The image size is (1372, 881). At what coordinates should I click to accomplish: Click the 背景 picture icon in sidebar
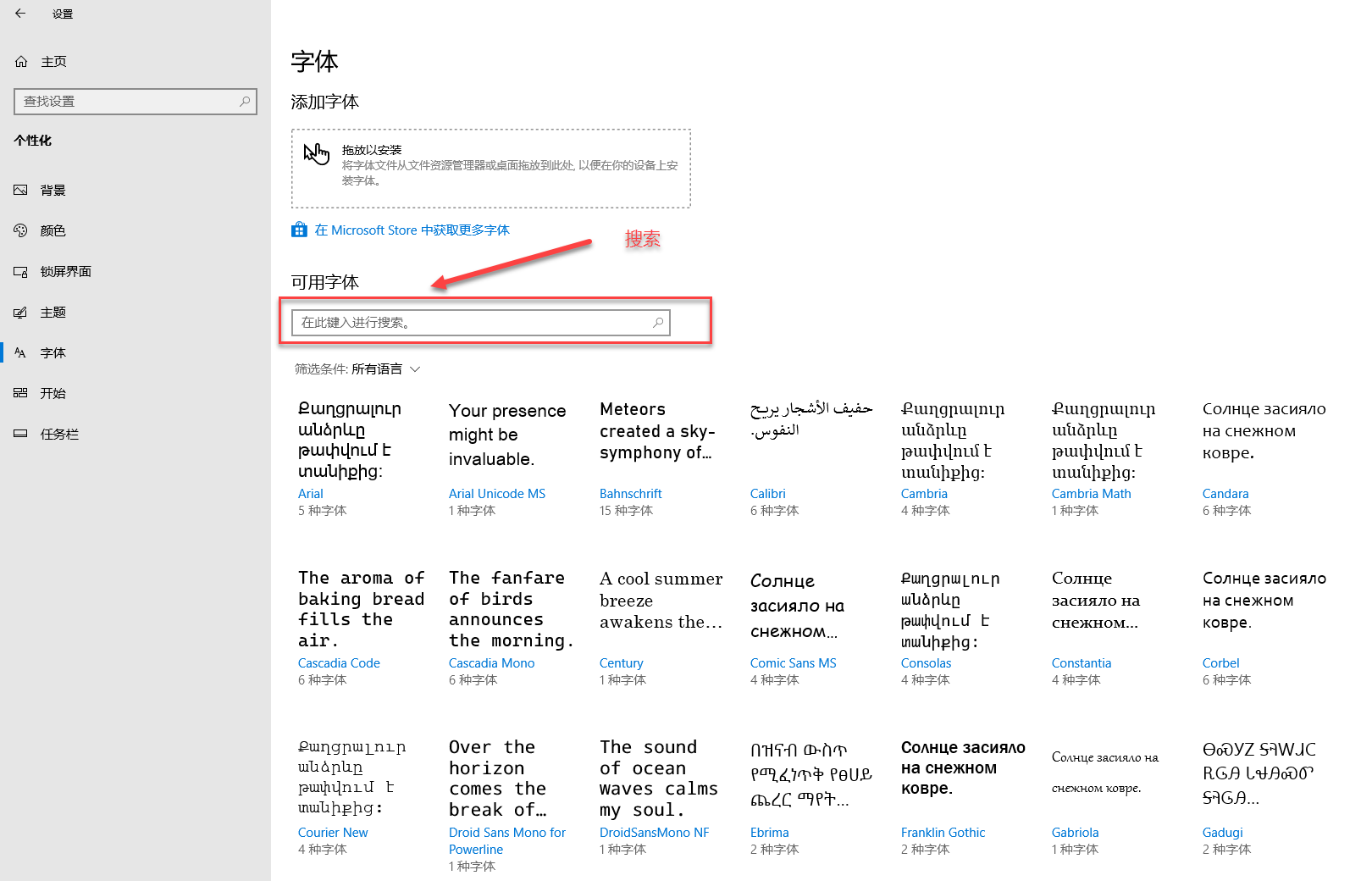[x=21, y=190]
